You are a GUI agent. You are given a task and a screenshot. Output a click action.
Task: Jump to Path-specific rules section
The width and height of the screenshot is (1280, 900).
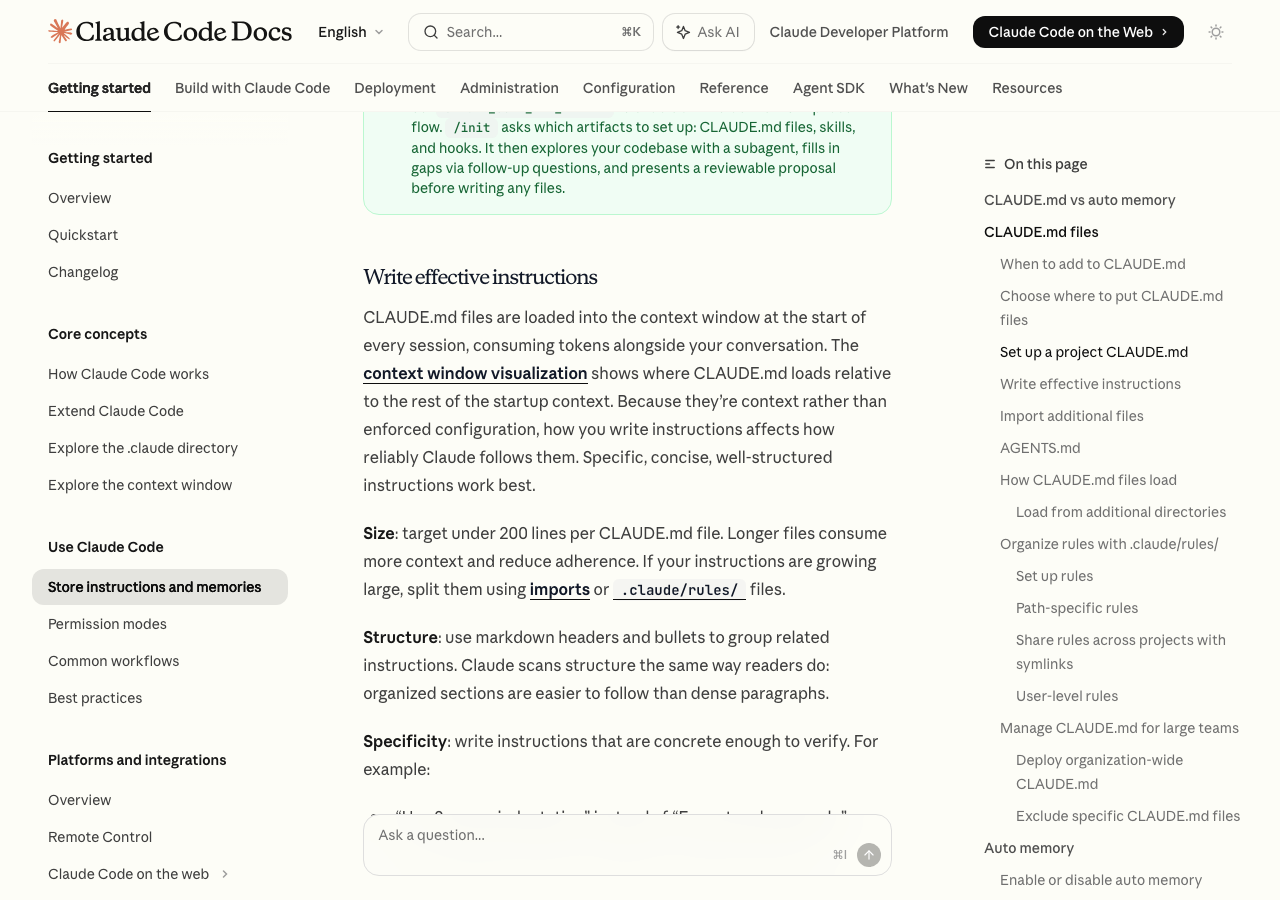coord(1076,608)
